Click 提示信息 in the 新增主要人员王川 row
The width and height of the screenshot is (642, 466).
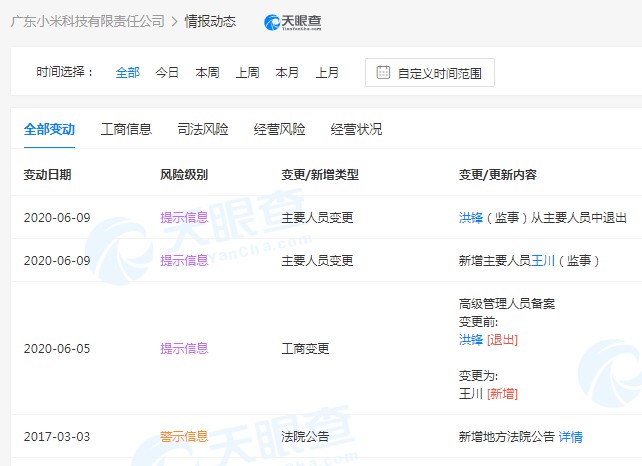(x=184, y=260)
